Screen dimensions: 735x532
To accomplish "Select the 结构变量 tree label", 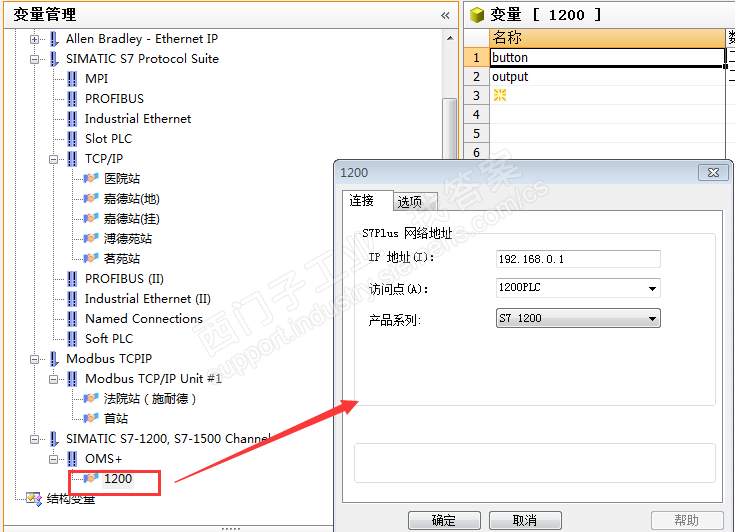I will 71,499.
